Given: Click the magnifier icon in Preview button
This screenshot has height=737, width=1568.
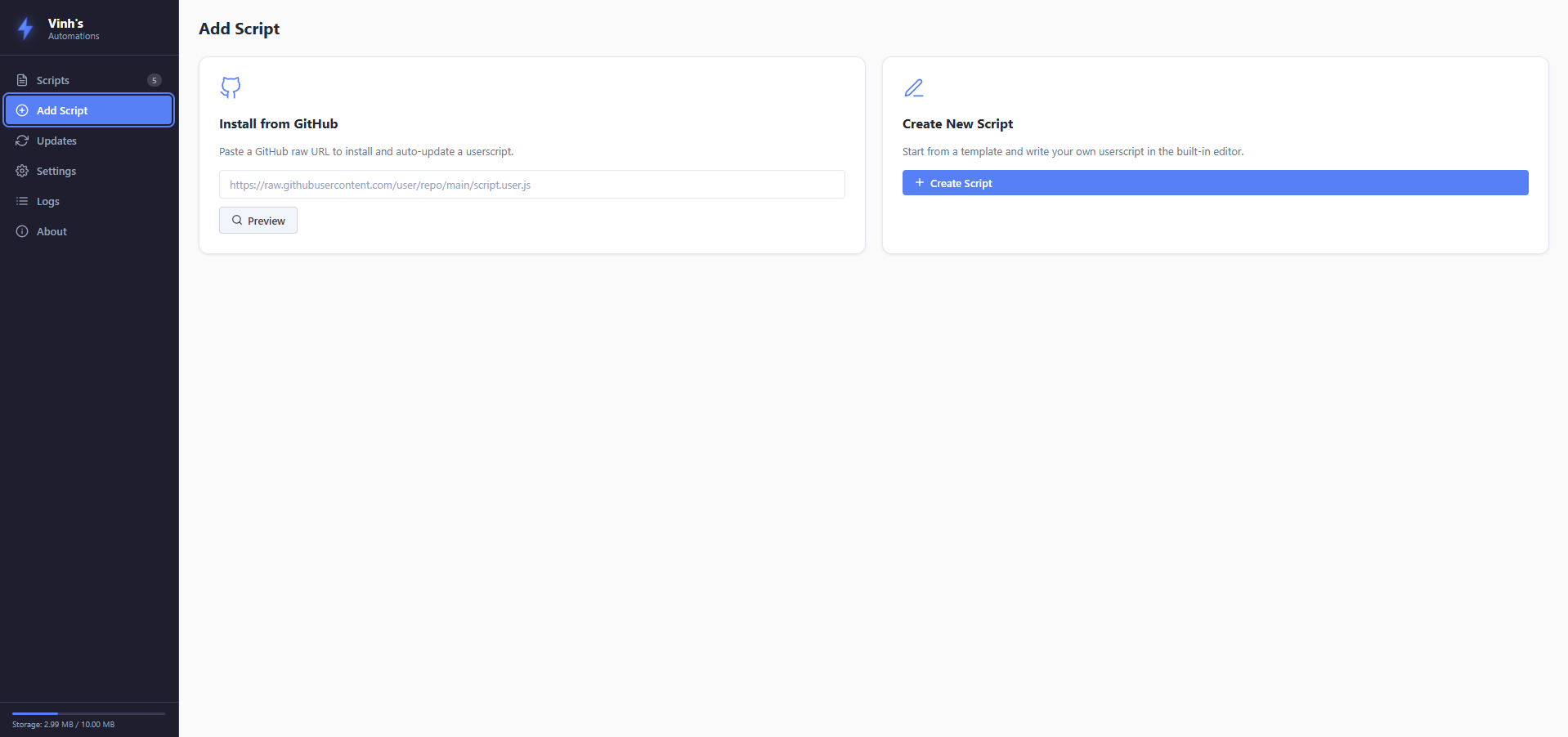Looking at the screenshot, I should 237,220.
